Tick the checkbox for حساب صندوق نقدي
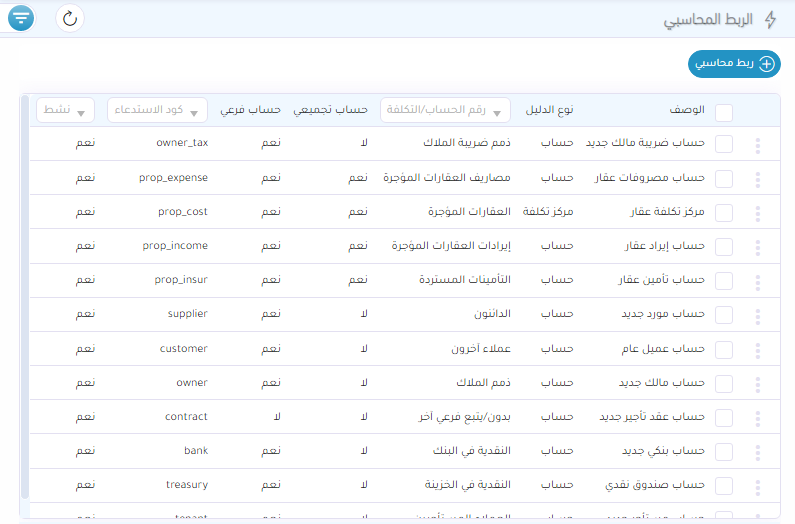 (x=724, y=487)
